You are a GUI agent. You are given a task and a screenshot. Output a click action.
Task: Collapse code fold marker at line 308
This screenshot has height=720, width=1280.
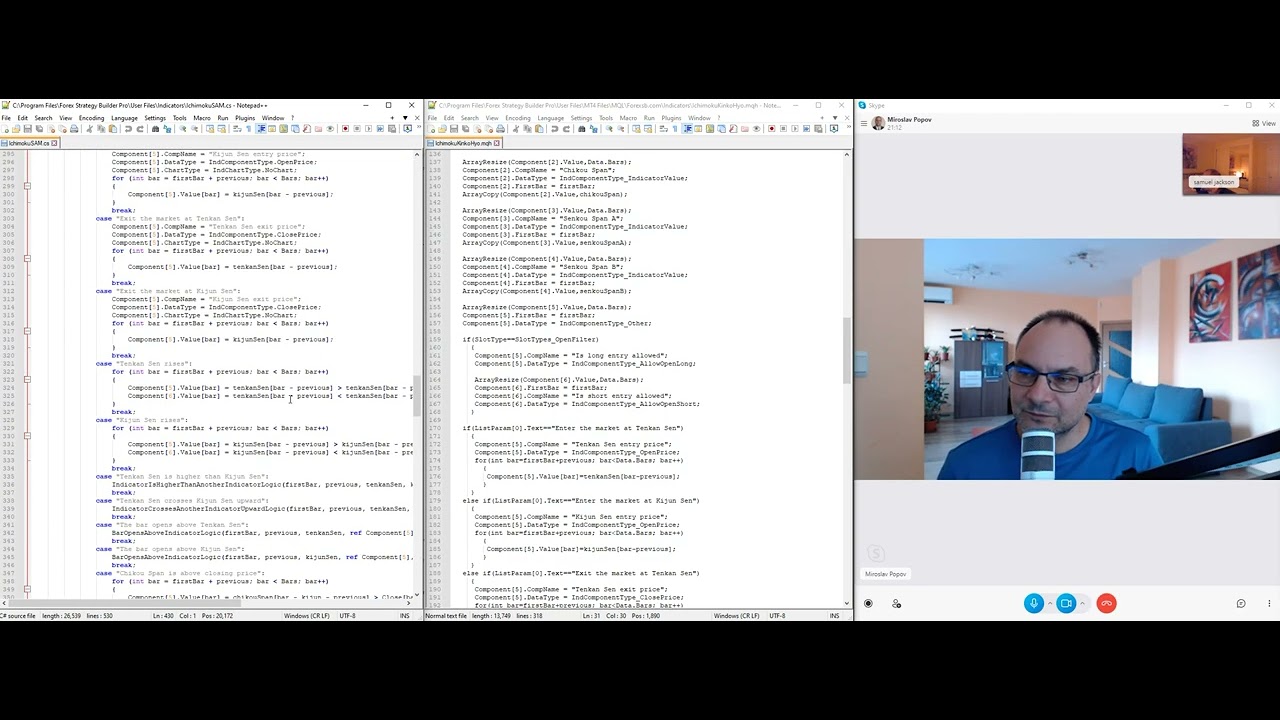(27, 258)
